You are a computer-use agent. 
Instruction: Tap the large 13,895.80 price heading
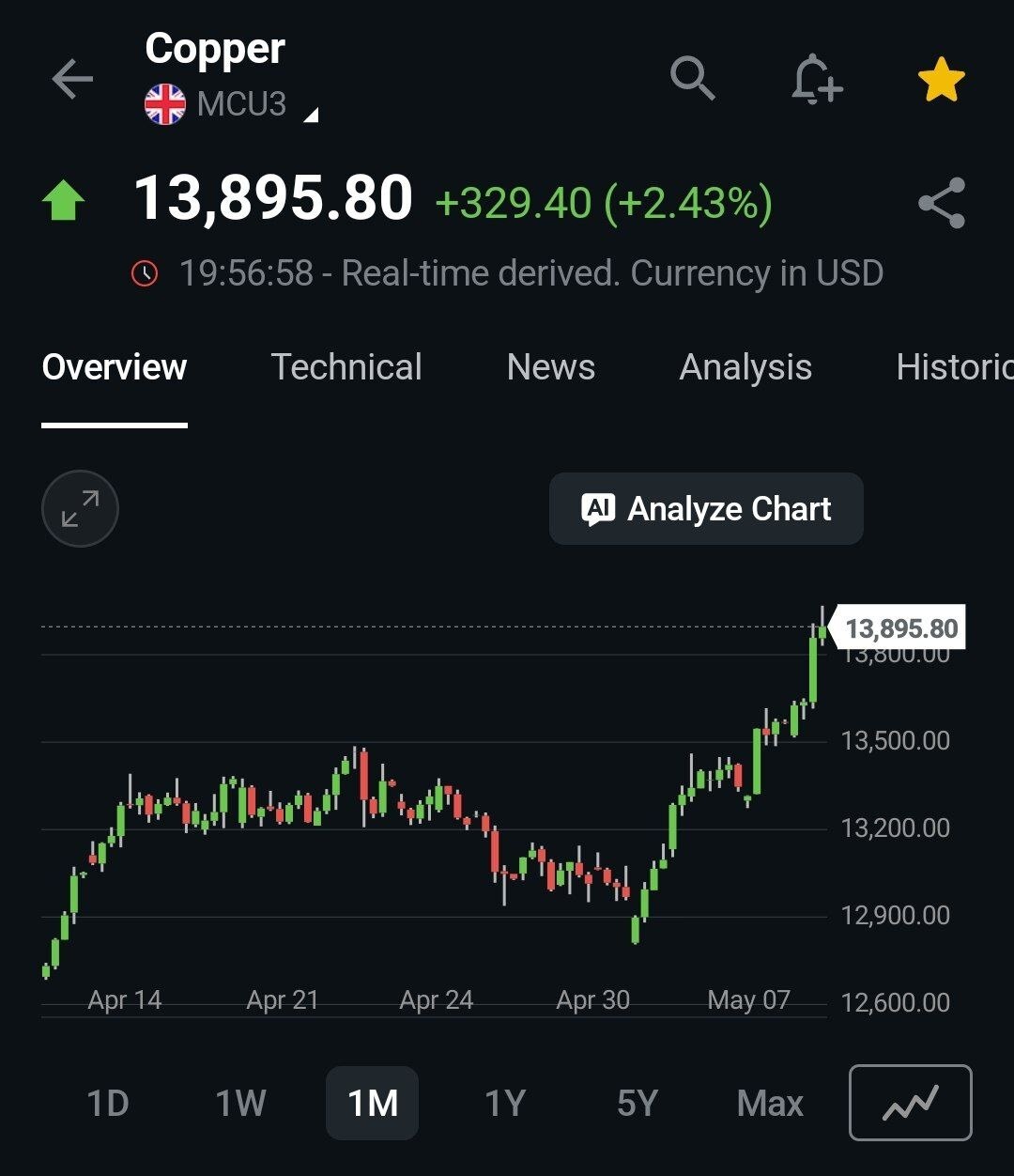pyautogui.click(x=273, y=199)
